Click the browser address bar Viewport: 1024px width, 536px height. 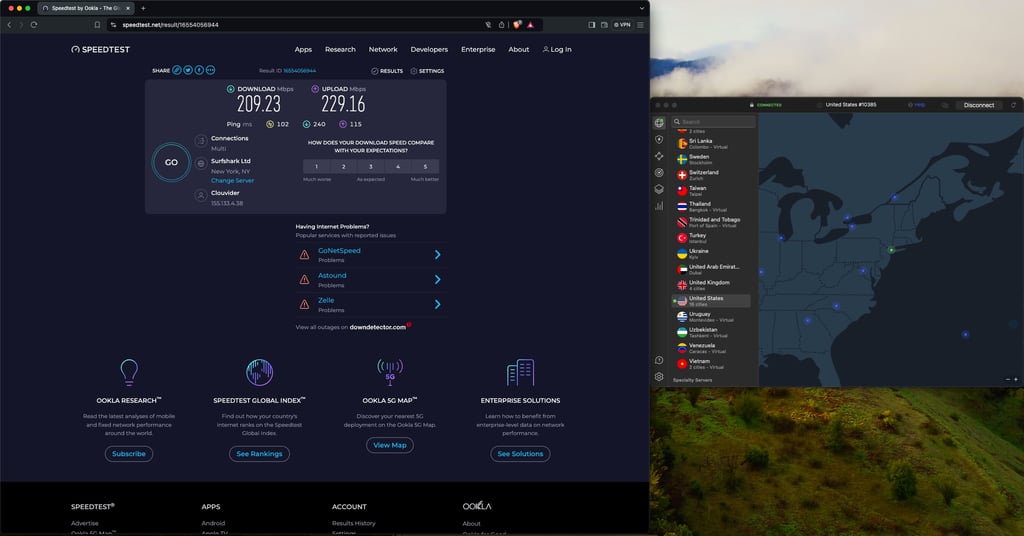click(x=294, y=25)
